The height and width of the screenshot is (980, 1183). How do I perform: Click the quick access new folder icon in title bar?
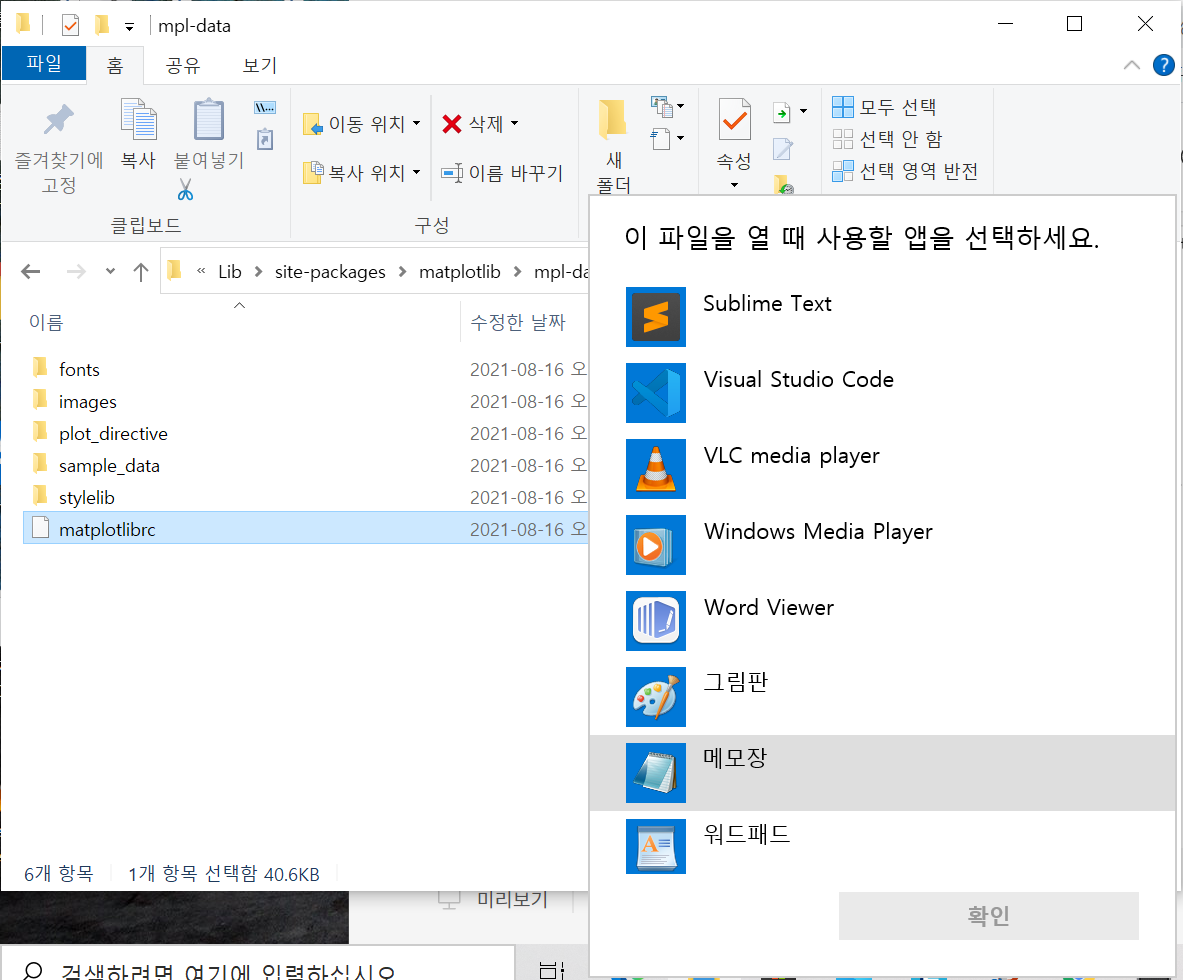[102, 26]
